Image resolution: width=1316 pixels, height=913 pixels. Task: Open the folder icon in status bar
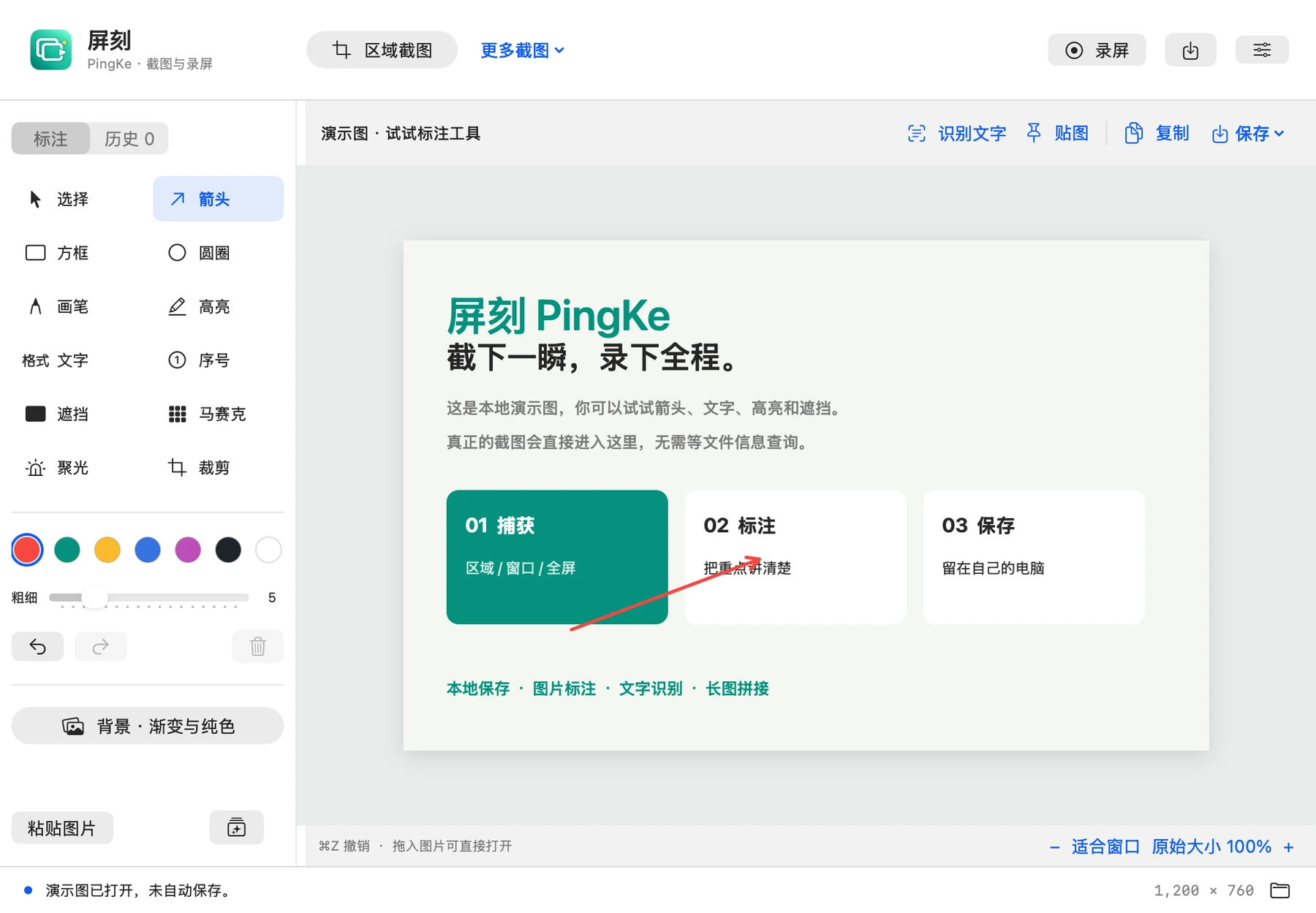coord(1280,890)
